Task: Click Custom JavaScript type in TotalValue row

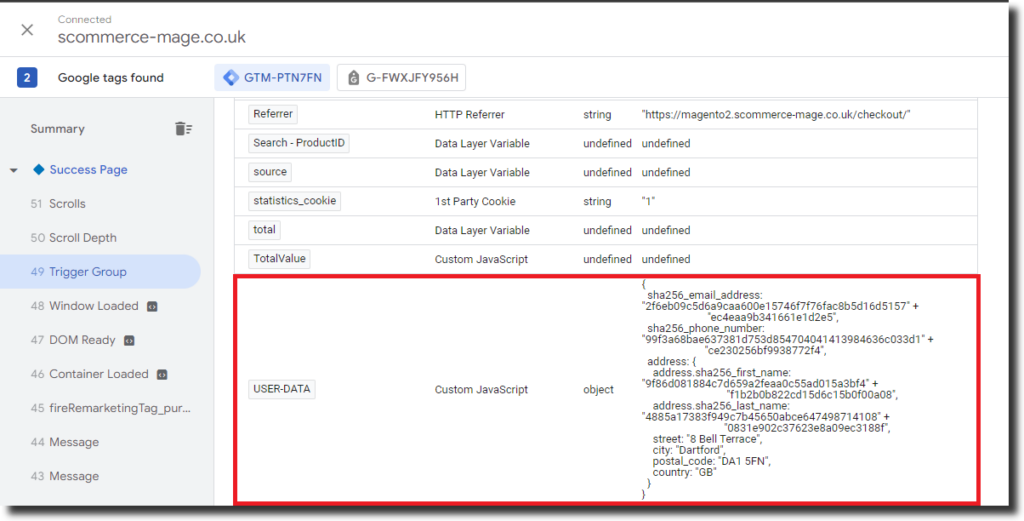Action: point(481,259)
